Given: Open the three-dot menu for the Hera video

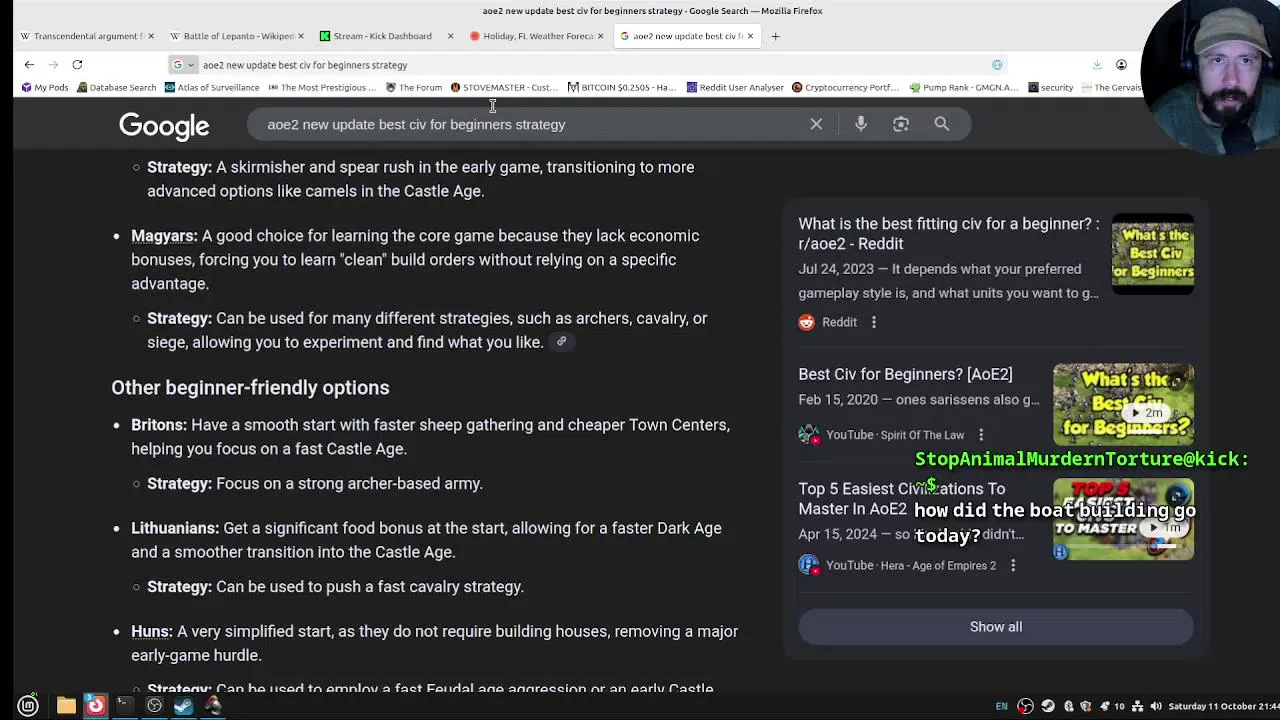Looking at the screenshot, I should tap(1013, 565).
